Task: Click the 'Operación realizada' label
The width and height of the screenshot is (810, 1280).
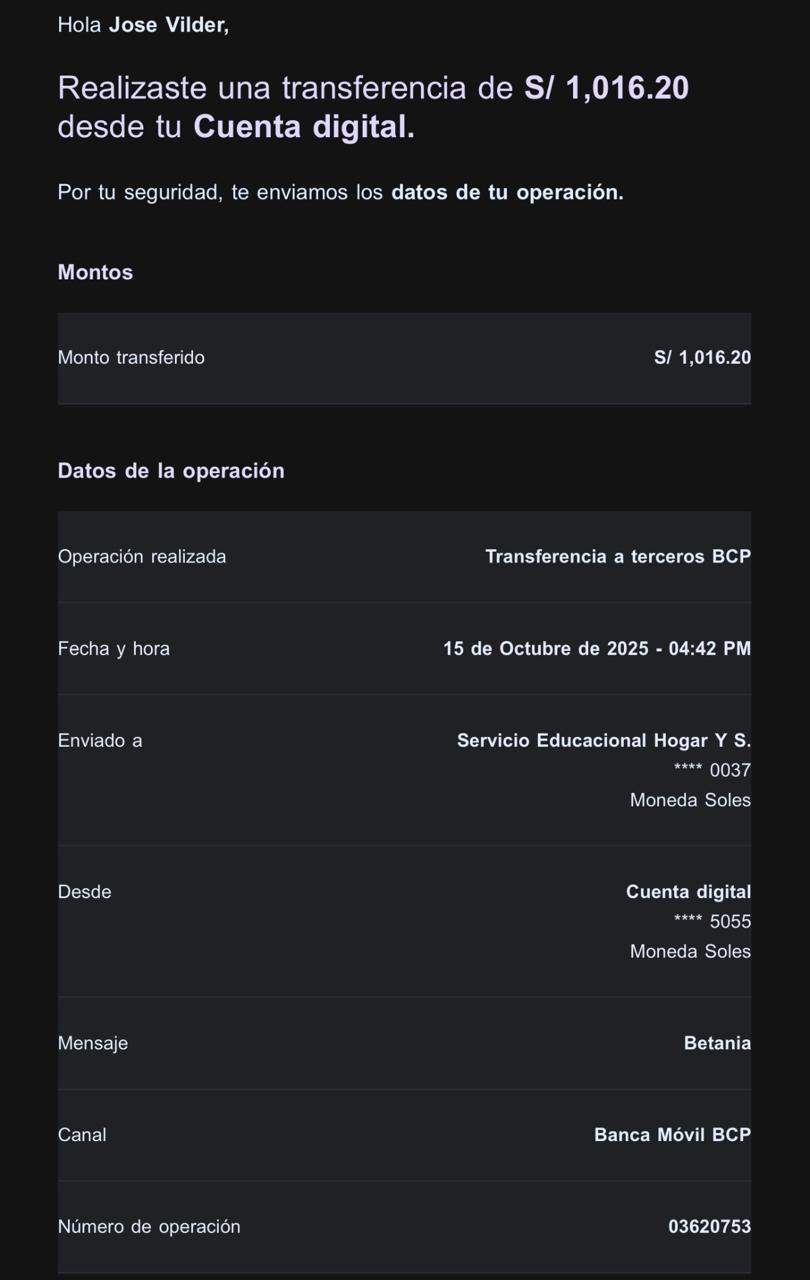Action: tap(142, 557)
